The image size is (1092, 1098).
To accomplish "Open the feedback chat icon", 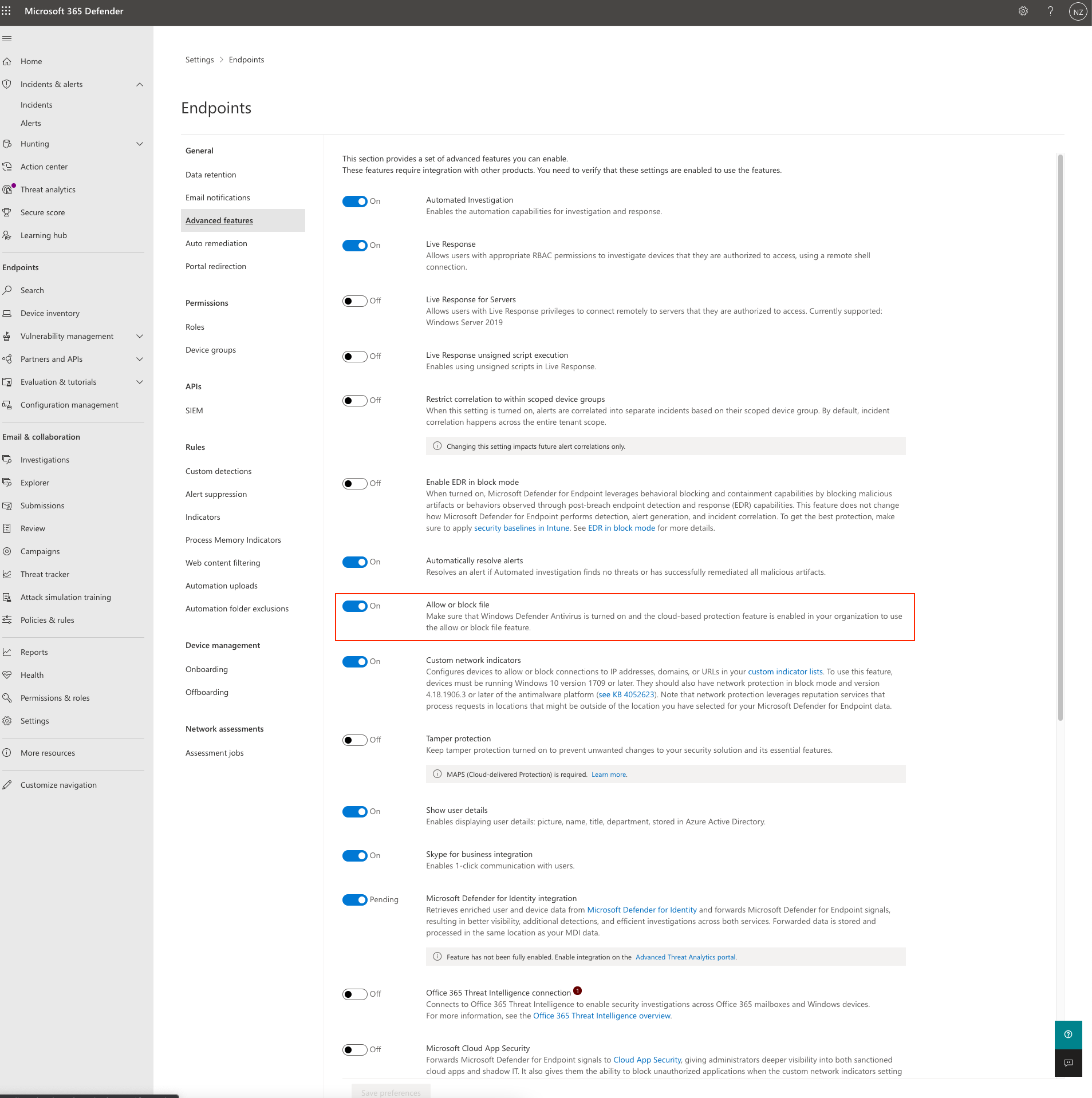I will pyautogui.click(x=1068, y=1063).
